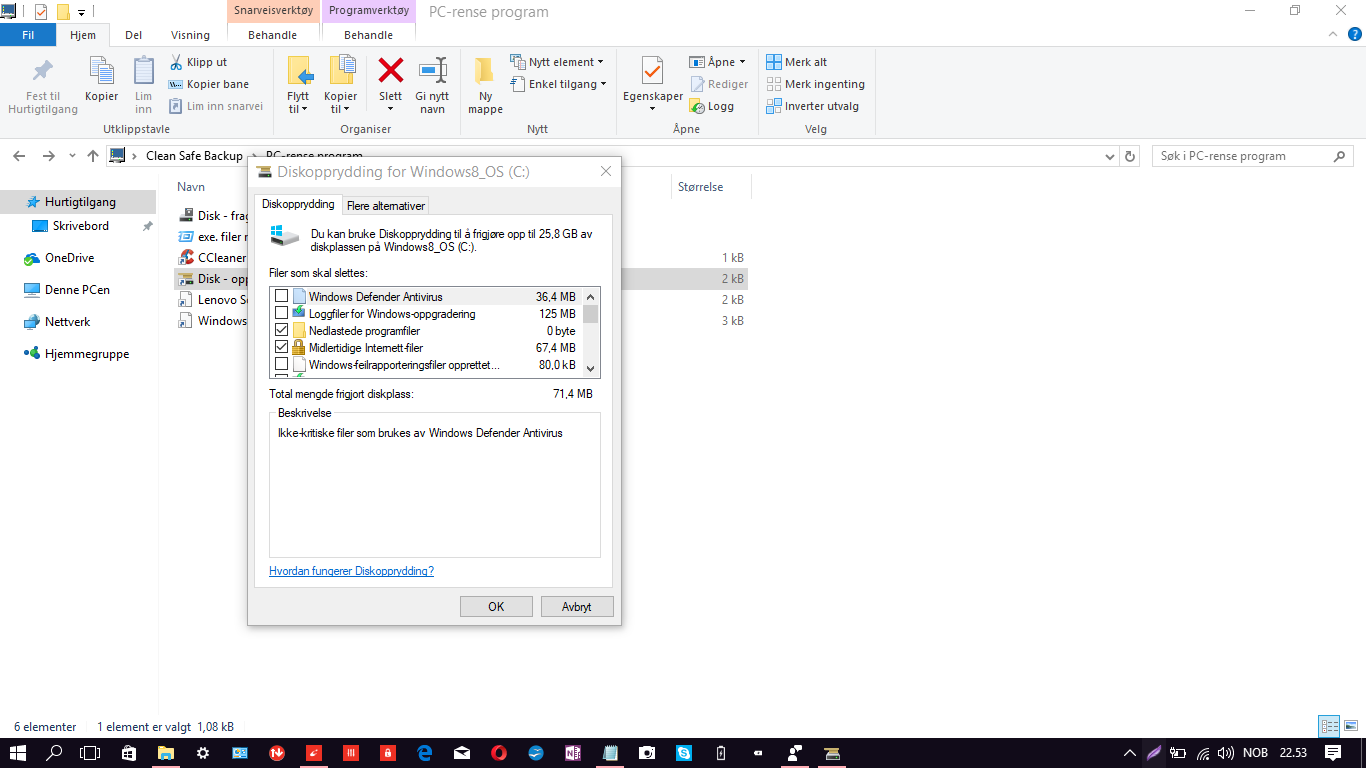Click the Inverter utvalg icon
Screen dimensions: 1366x768
pos(774,106)
